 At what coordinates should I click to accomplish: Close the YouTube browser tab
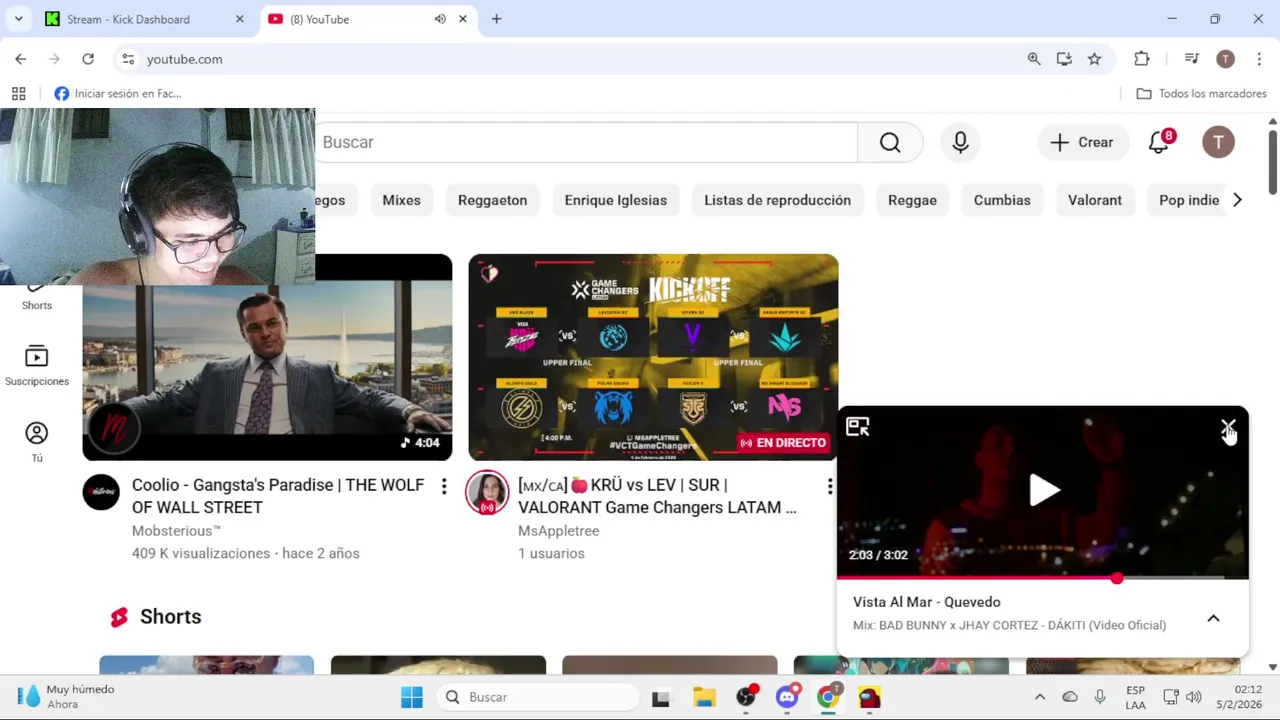tap(462, 19)
